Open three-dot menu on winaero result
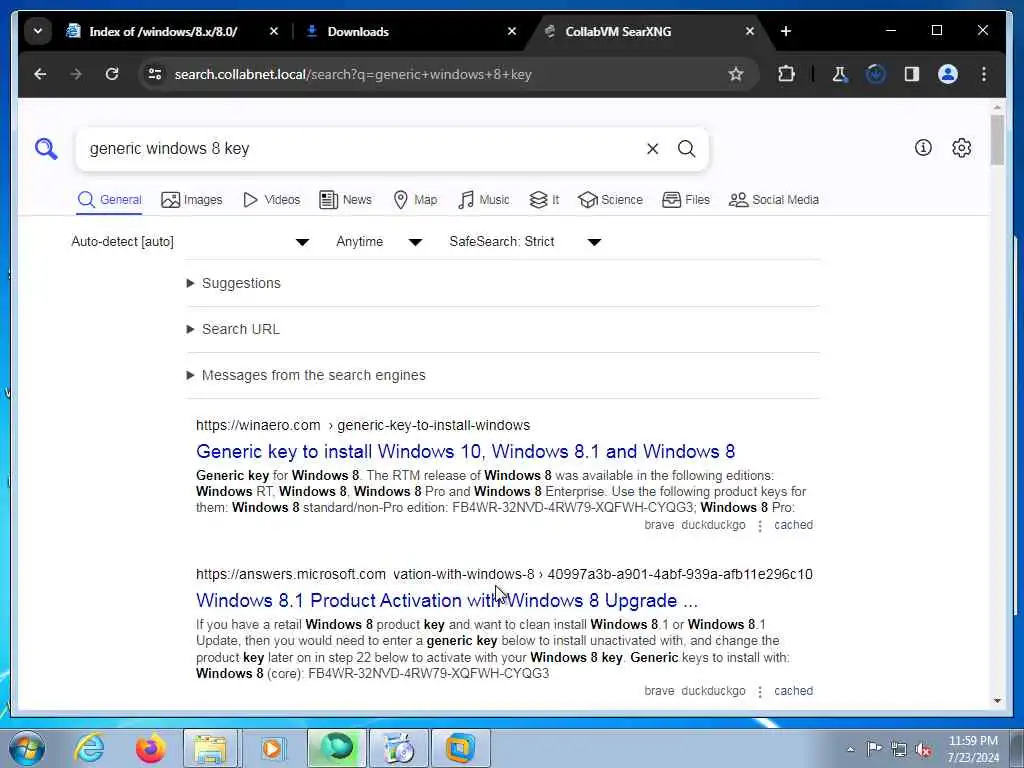The height and width of the screenshot is (768, 1024). pyautogui.click(x=760, y=526)
